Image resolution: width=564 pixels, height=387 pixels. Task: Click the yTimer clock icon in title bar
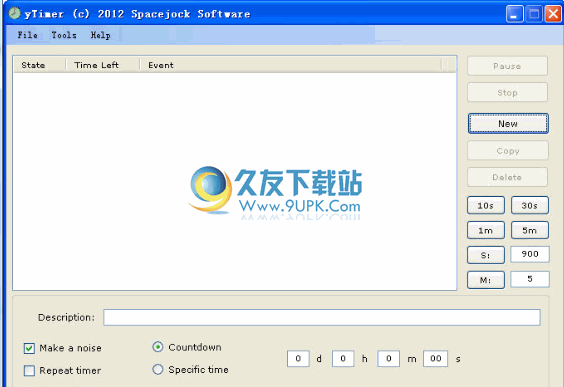coord(14,13)
